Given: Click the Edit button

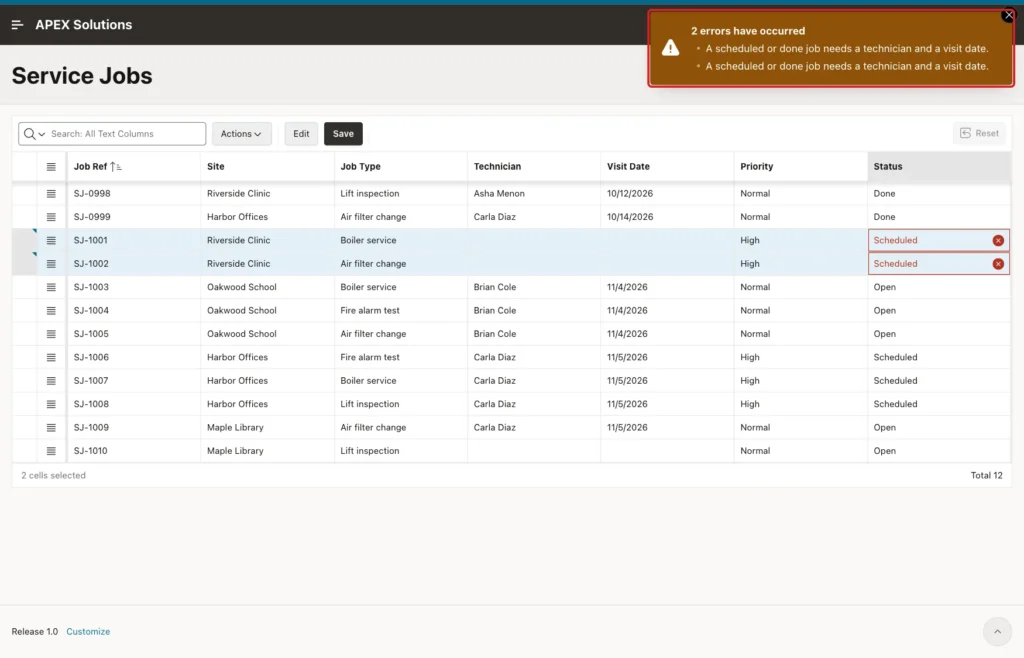Looking at the screenshot, I should [x=301, y=134].
